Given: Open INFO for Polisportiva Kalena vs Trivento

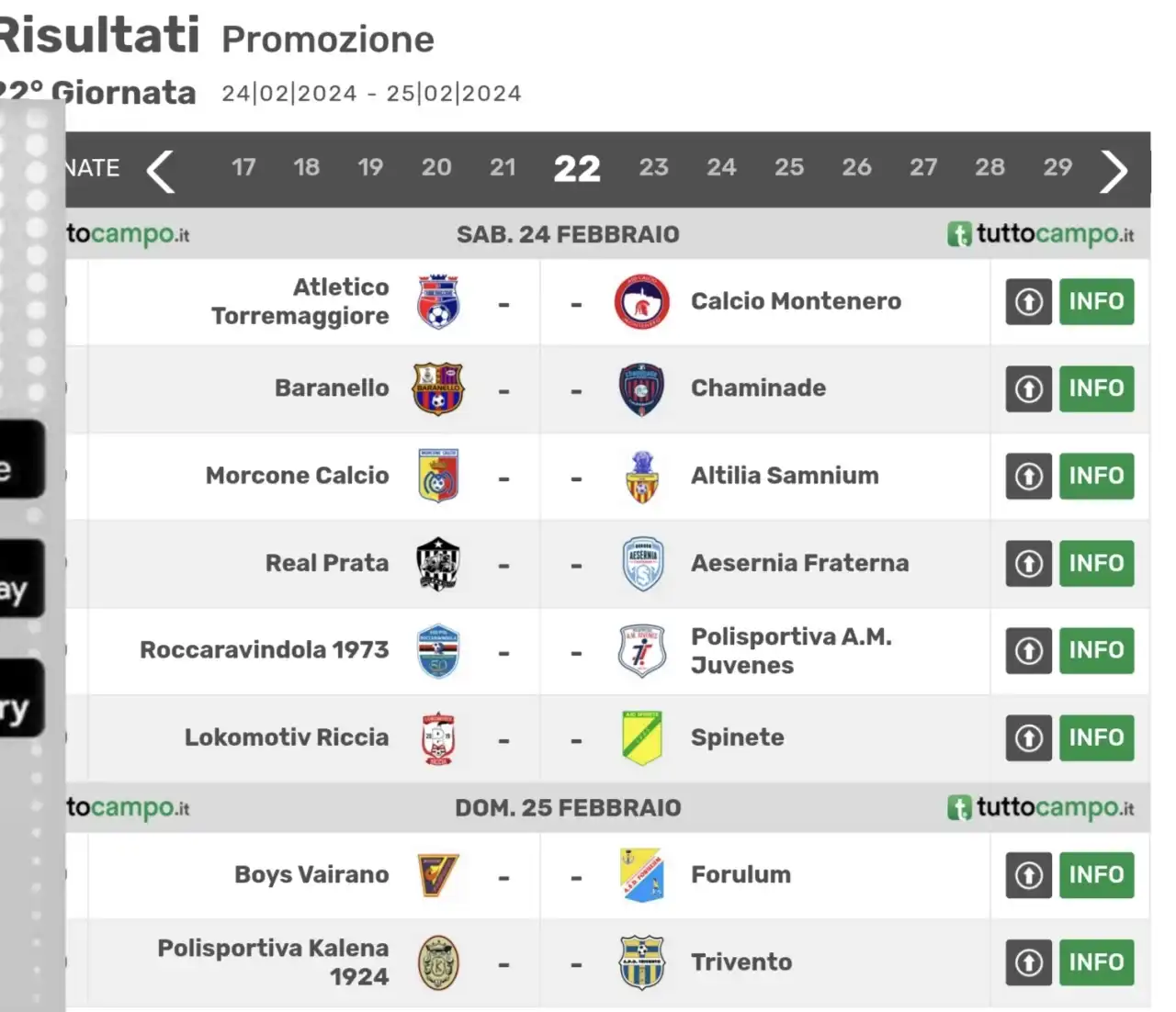Looking at the screenshot, I should [1096, 962].
